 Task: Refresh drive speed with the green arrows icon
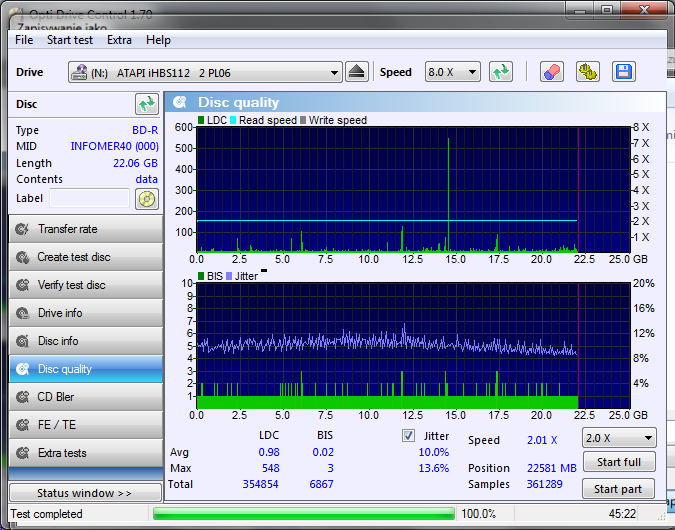pyautogui.click(x=501, y=72)
